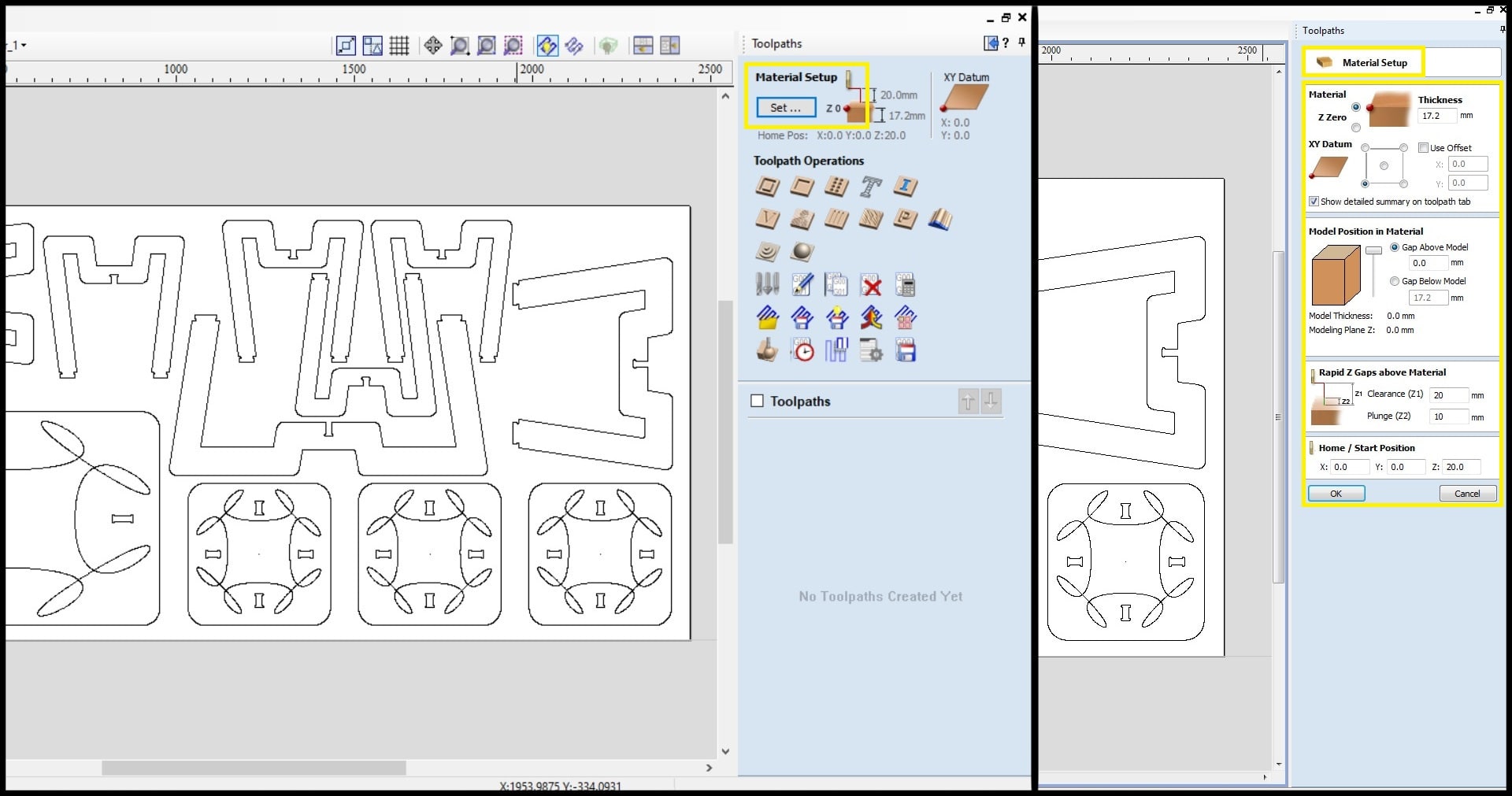Choose the center XY Datum radio button
Screen dimensions: 1512x796
click(1384, 166)
